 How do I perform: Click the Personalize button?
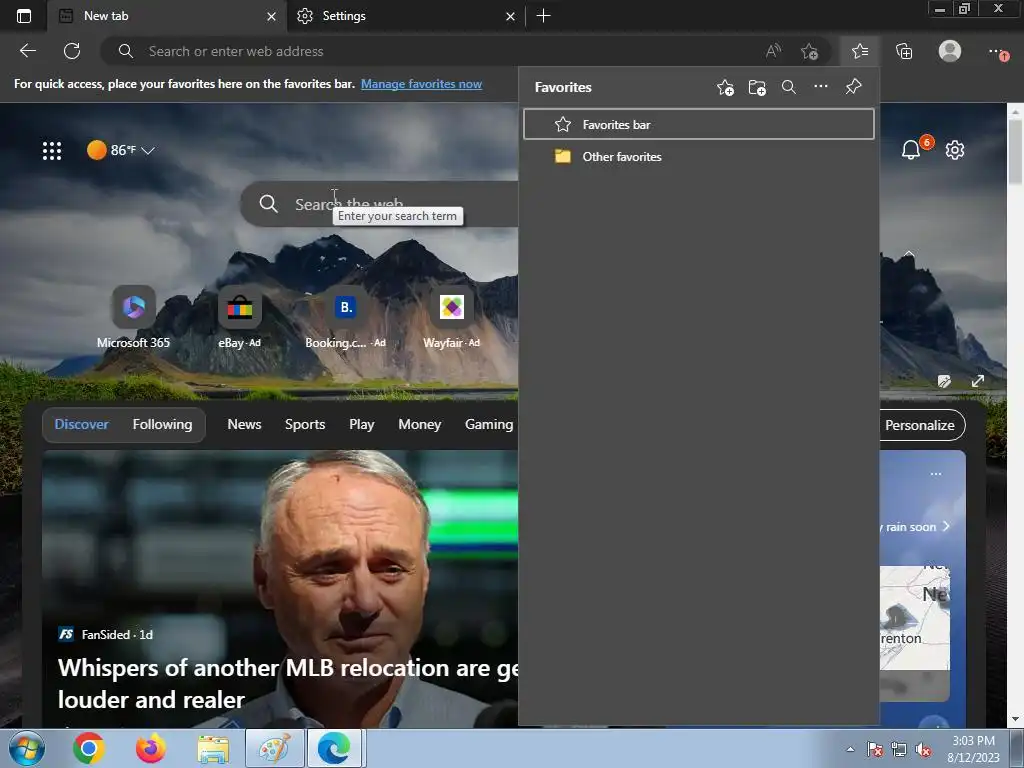click(920, 425)
